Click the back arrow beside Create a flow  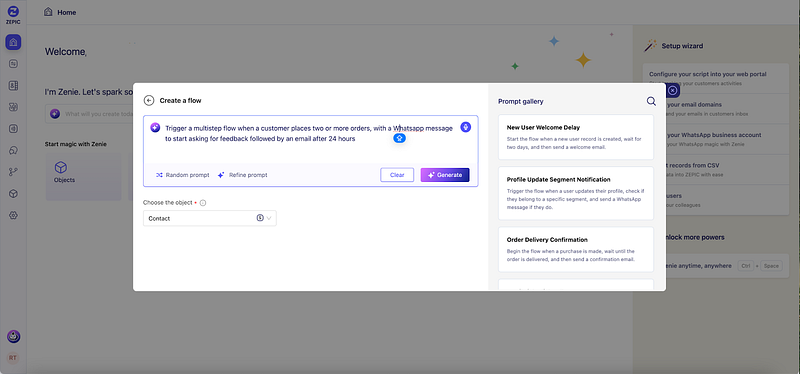point(148,101)
